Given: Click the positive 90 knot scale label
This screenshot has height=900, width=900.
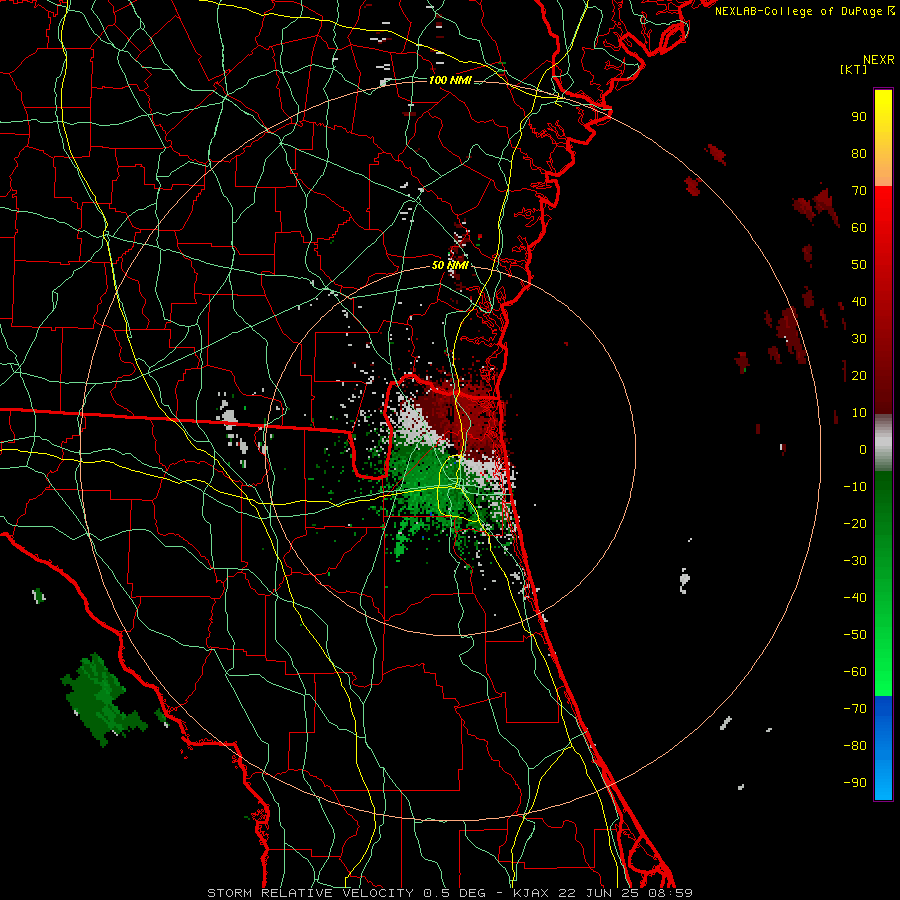Looking at the screenshot, I should [859, 117].
